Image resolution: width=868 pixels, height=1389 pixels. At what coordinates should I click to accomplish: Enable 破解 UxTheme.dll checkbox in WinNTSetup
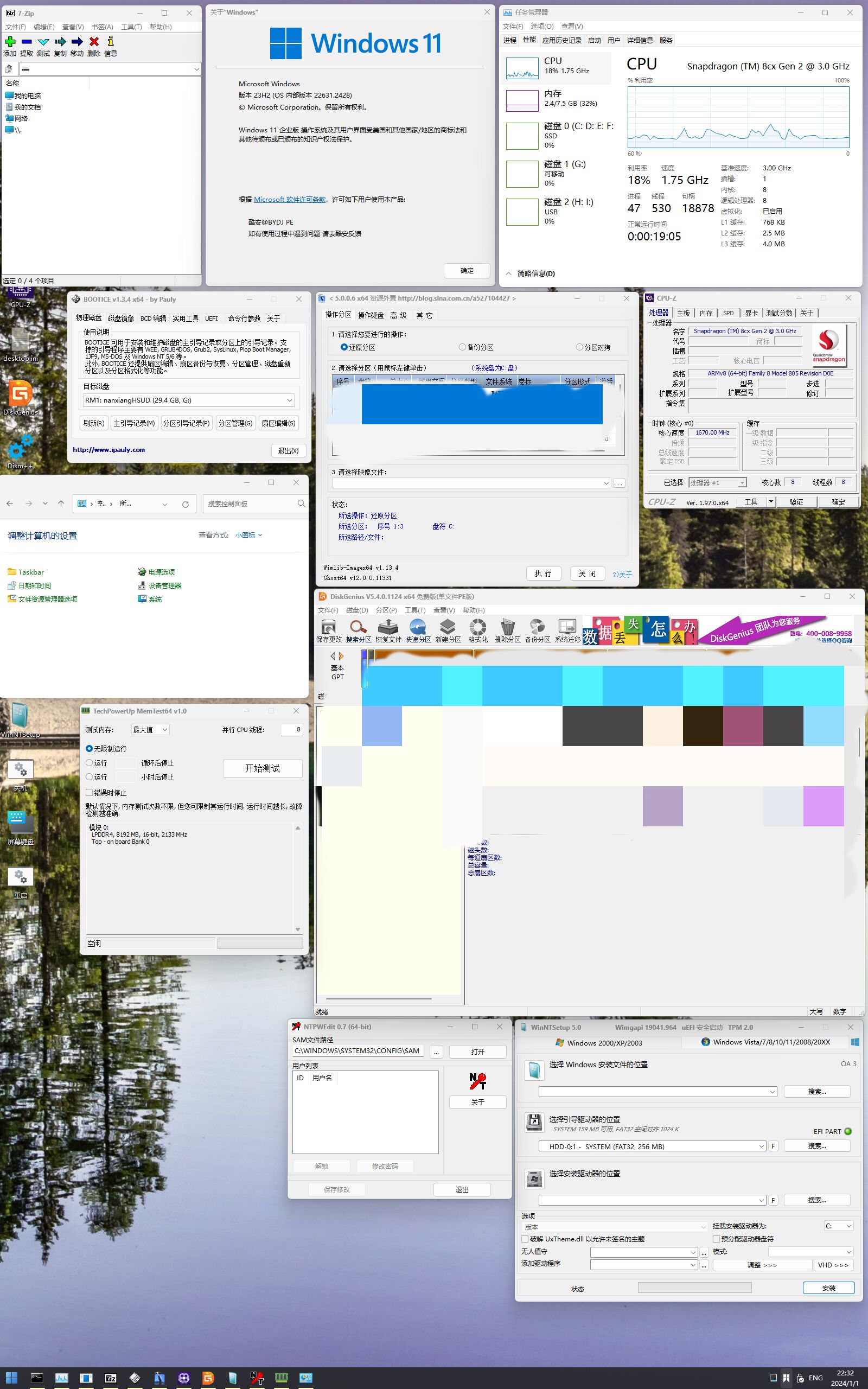525,1239
